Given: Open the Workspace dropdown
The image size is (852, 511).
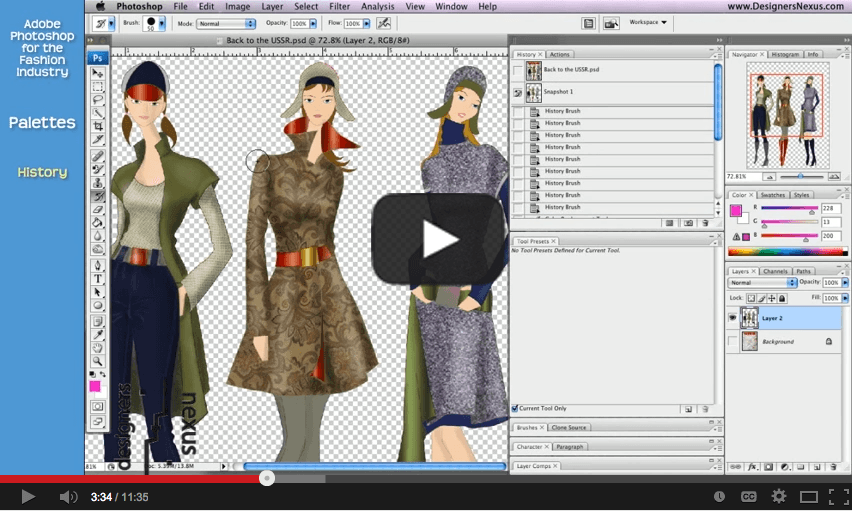Looking at the screenshot, I should (x=648, y=22).
